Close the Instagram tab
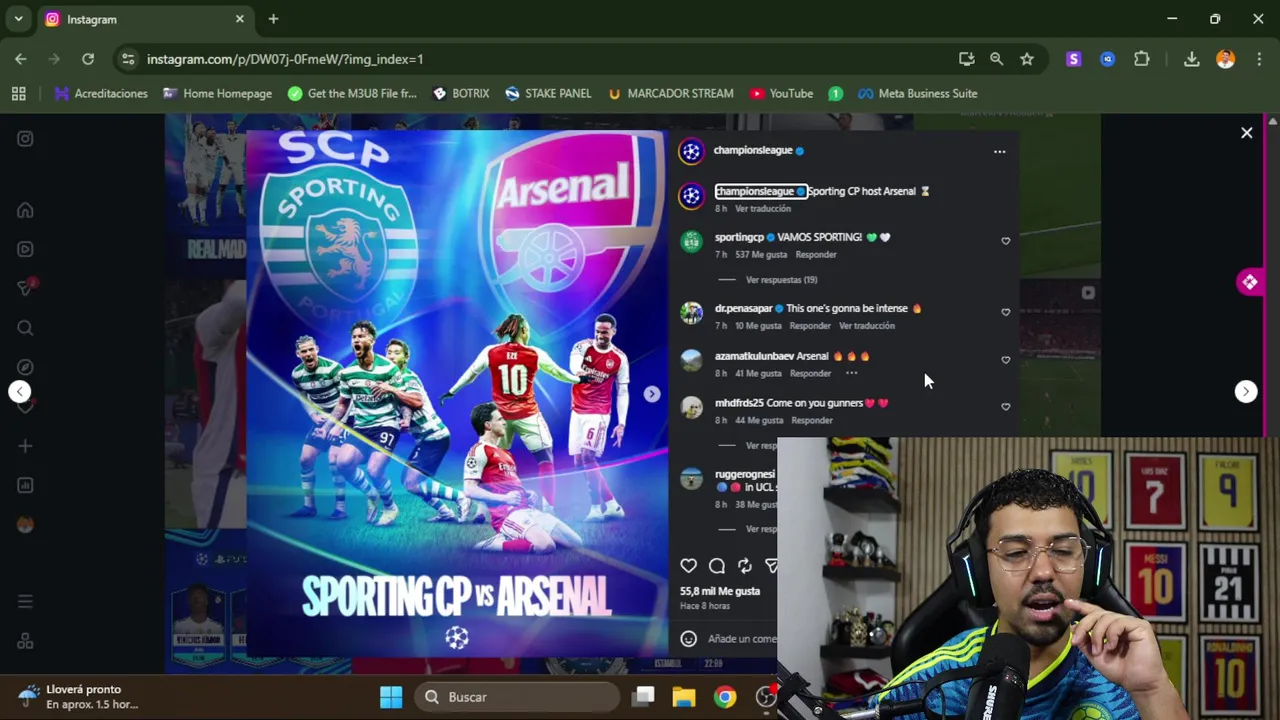1280x720 pixels. [240, 19]
